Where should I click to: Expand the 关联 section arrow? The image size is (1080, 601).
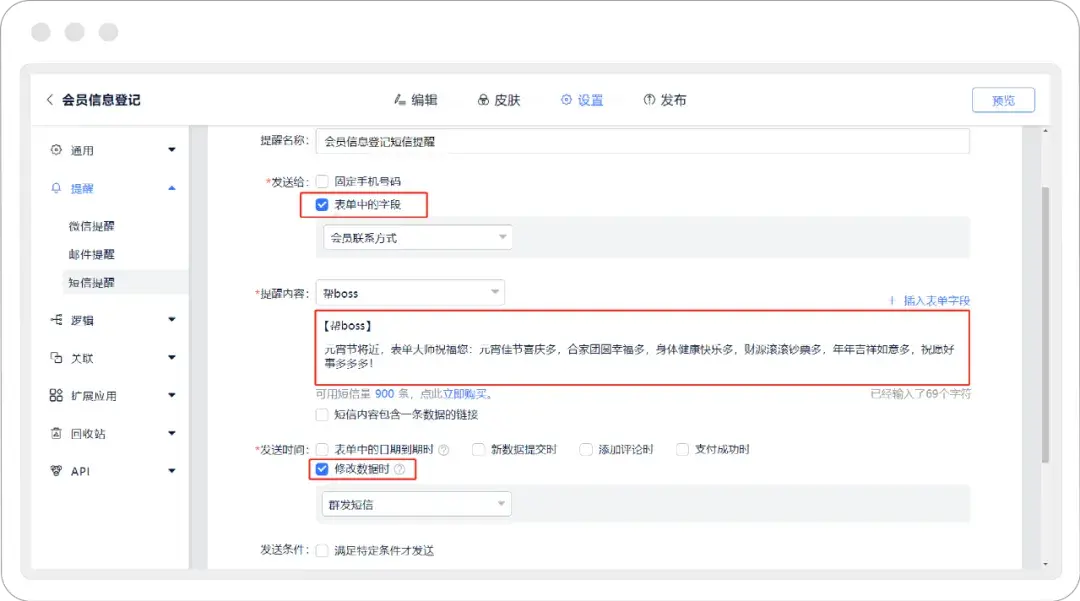[172, 357]
